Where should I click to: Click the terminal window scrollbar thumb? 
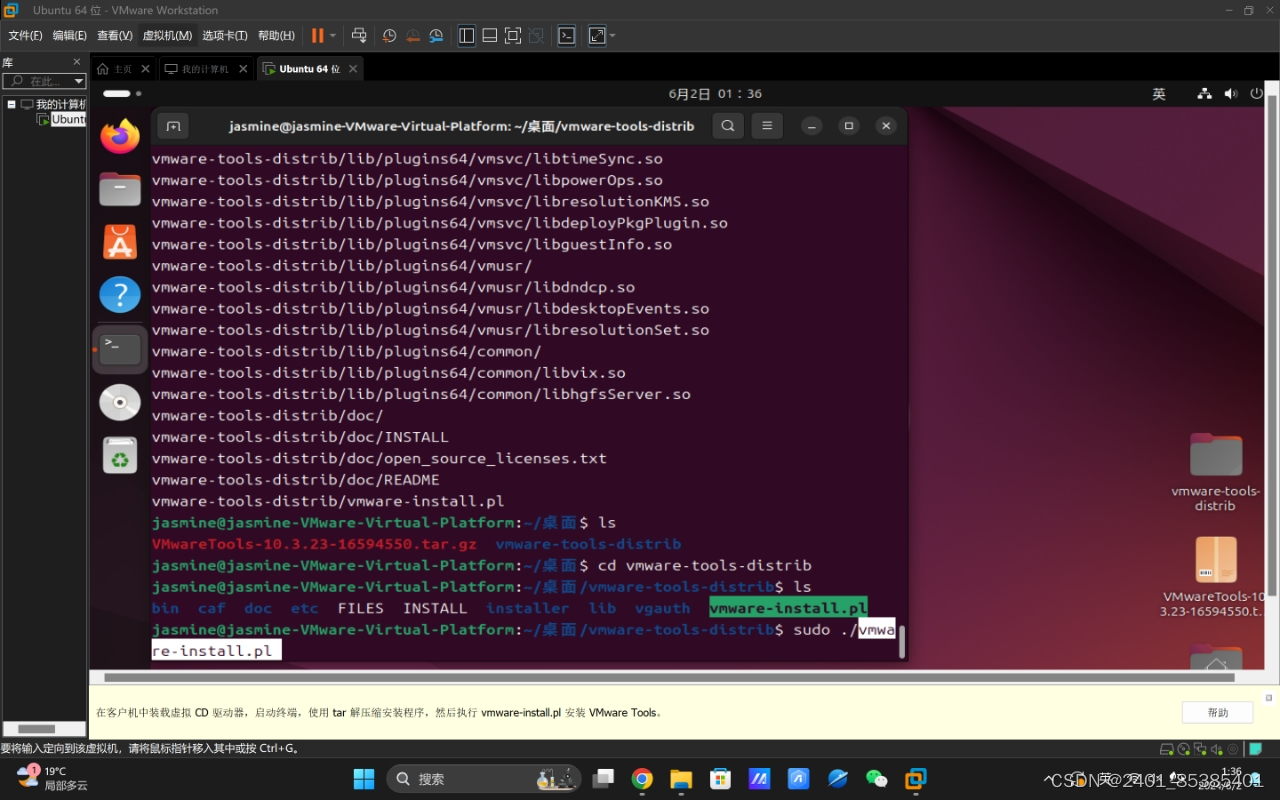(x=902, y=643)
